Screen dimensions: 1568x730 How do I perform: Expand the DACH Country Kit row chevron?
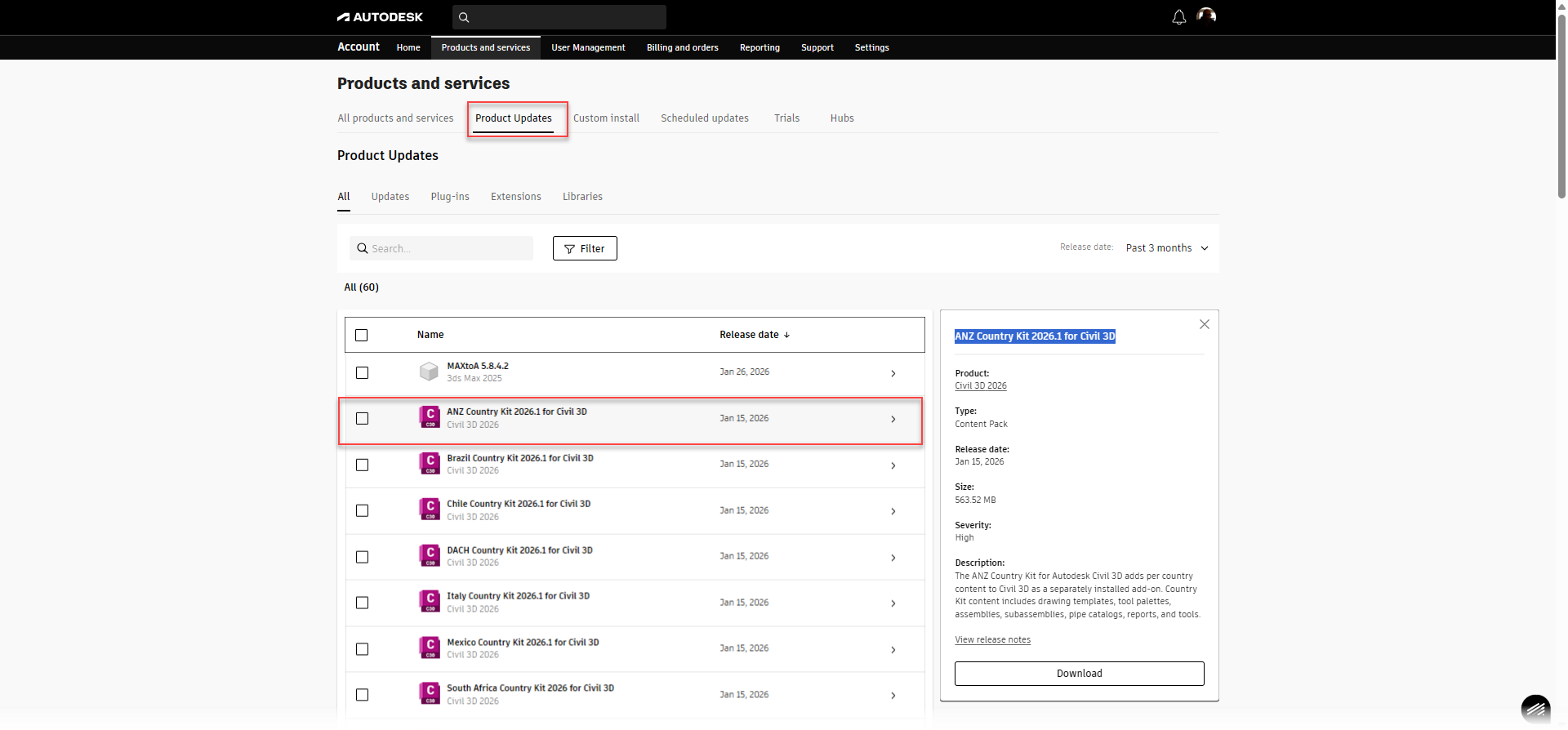(x=893, y=558)
